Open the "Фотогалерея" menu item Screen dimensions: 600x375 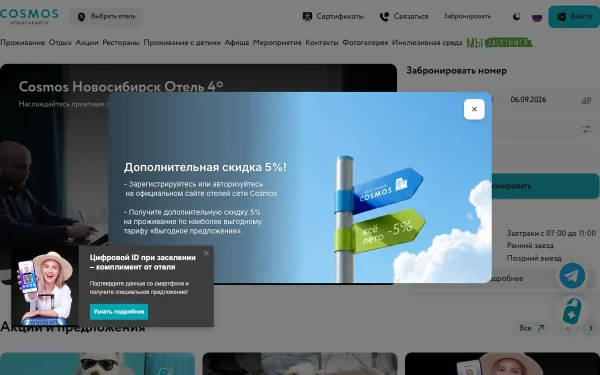[x=365, y=42]
